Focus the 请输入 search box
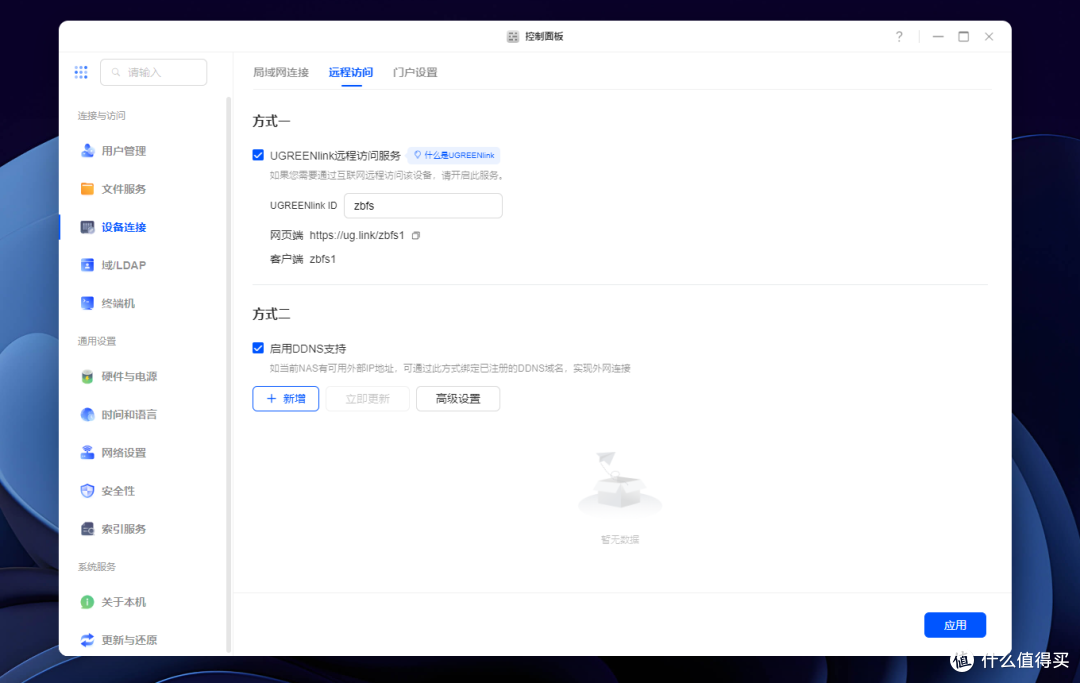 pos(154,72)
